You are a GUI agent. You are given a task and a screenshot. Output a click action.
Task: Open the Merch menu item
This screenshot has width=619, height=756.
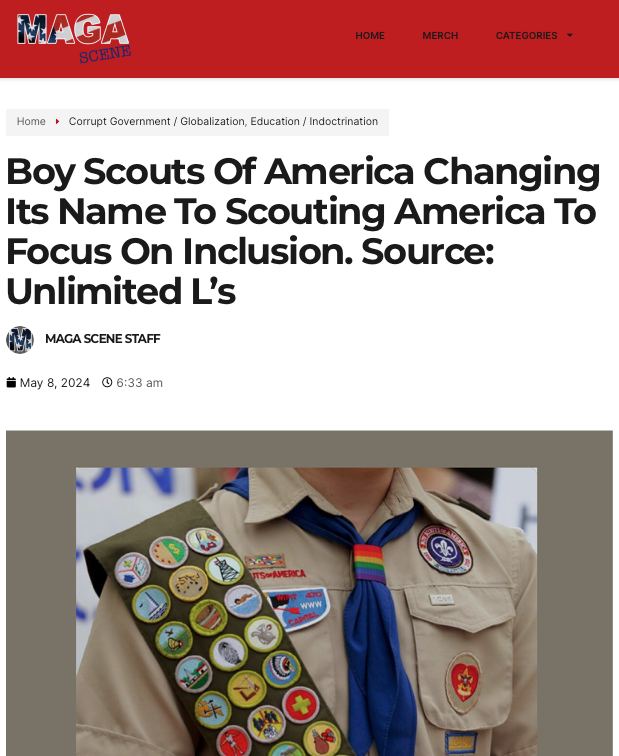point(440,36)
